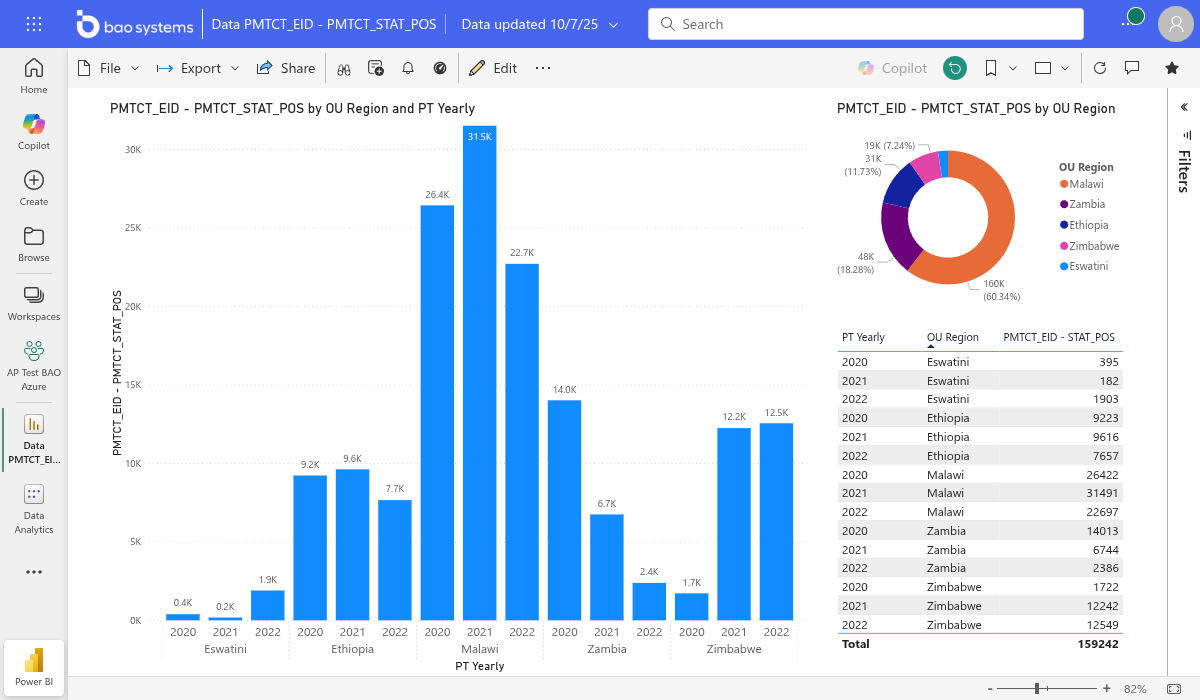Click the Share button
The height and width of the screenshot is (700, 1200).
[286, 68]
